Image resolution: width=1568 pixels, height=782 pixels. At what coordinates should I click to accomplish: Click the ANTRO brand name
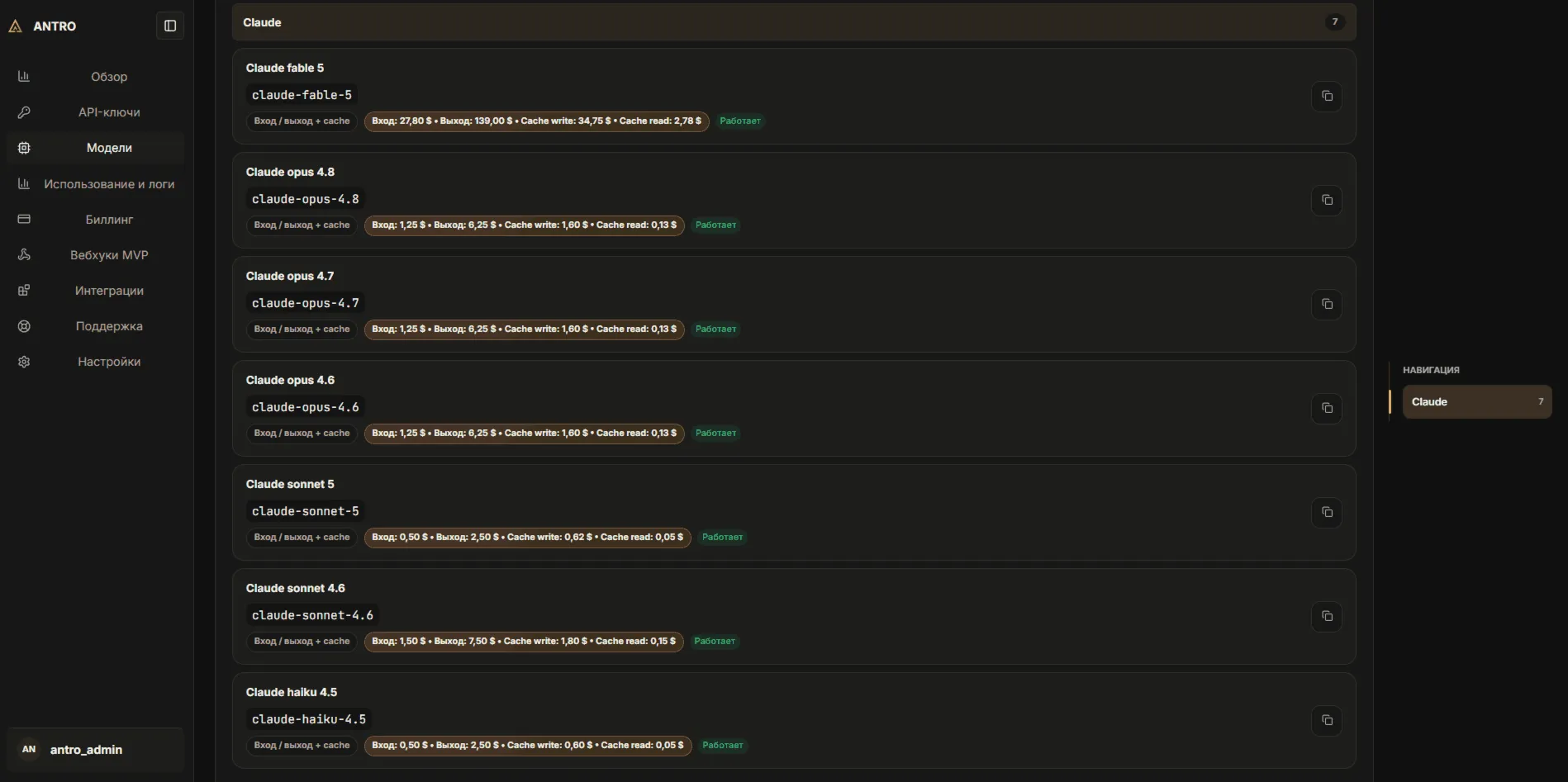(x=55, y=26)
